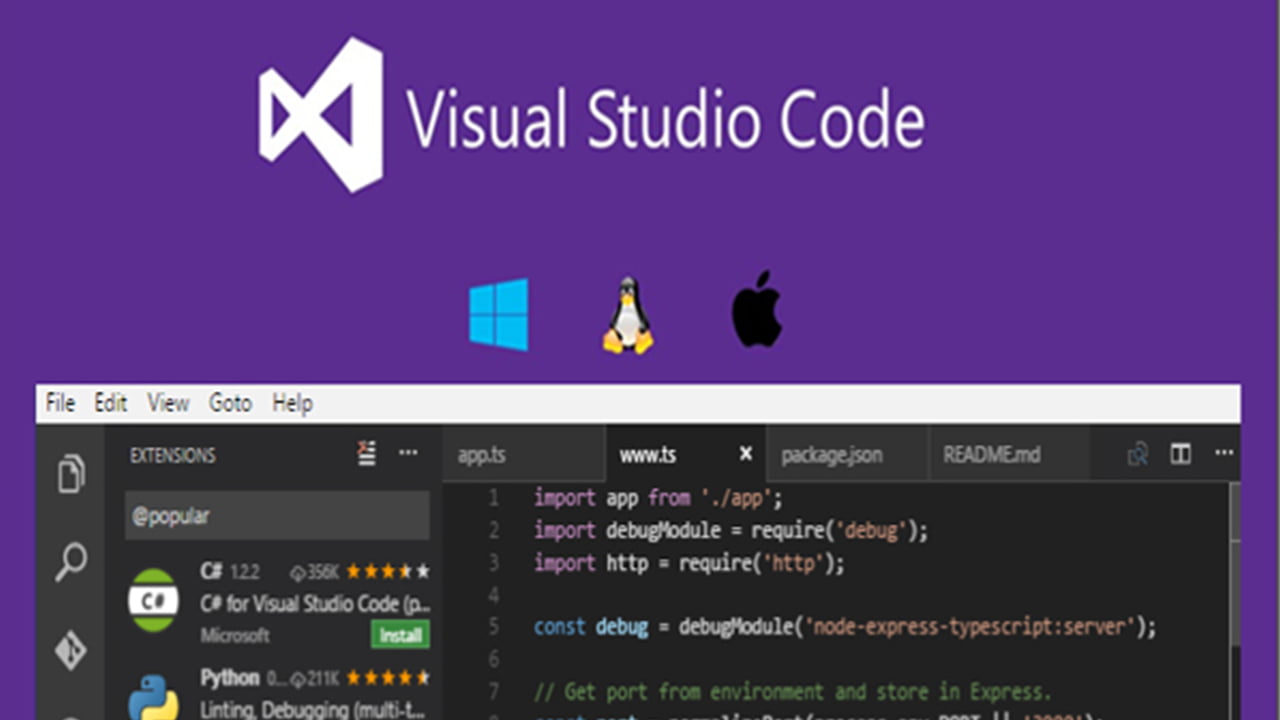
Task: Click the 356K download count
Action: tap(316, 572)
